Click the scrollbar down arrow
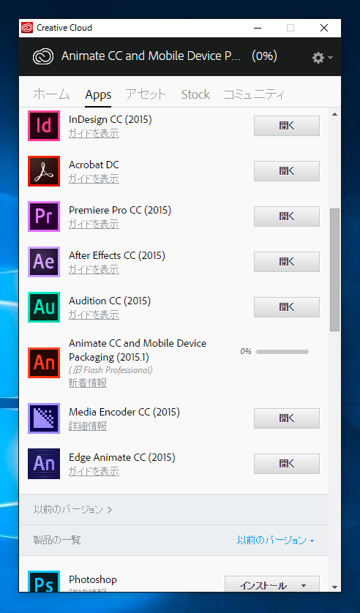 (335, 587)
